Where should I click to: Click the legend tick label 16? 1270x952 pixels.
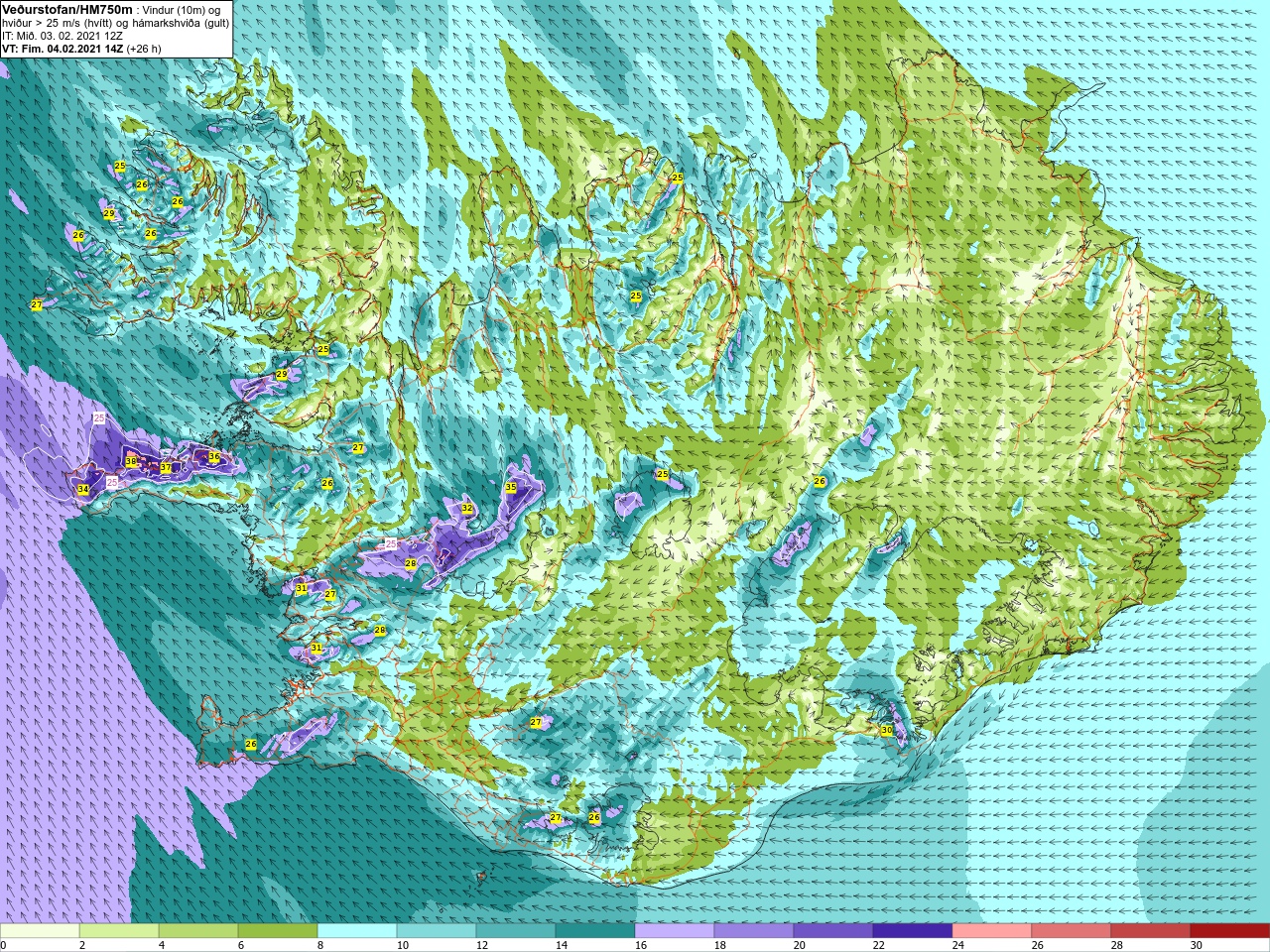click(641, 945)
